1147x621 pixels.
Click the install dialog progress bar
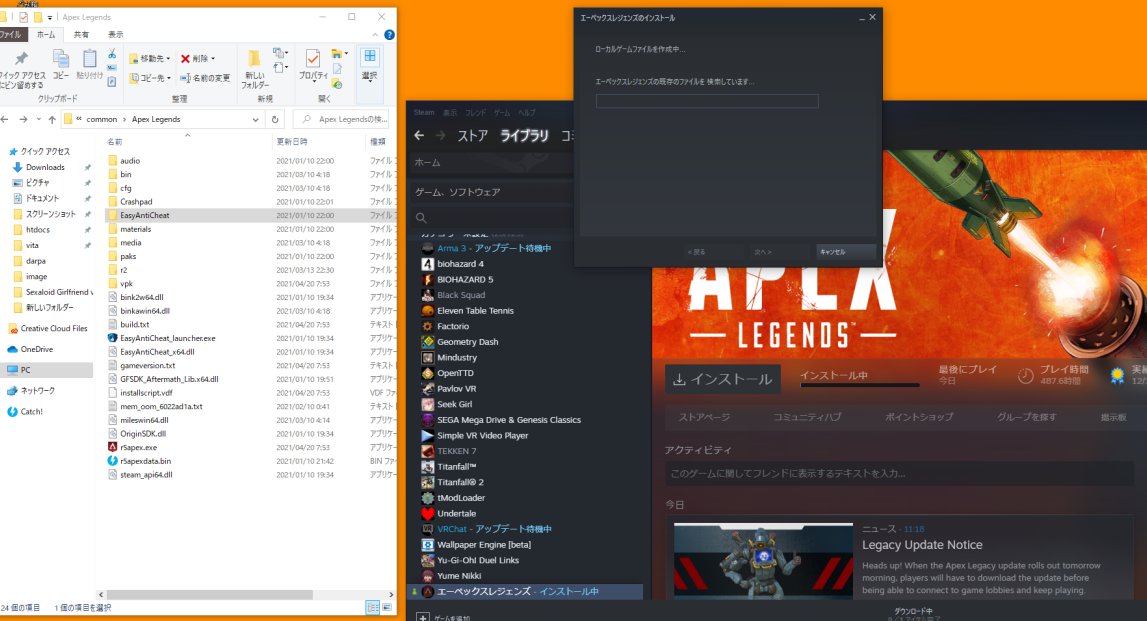tap(707, 101)
